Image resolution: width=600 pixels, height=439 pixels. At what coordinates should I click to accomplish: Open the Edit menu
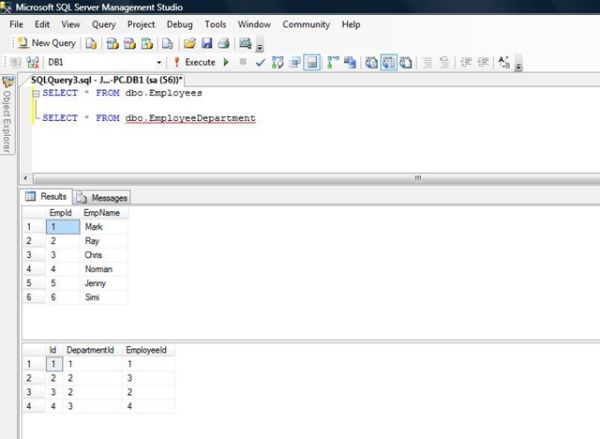(42, 24)
